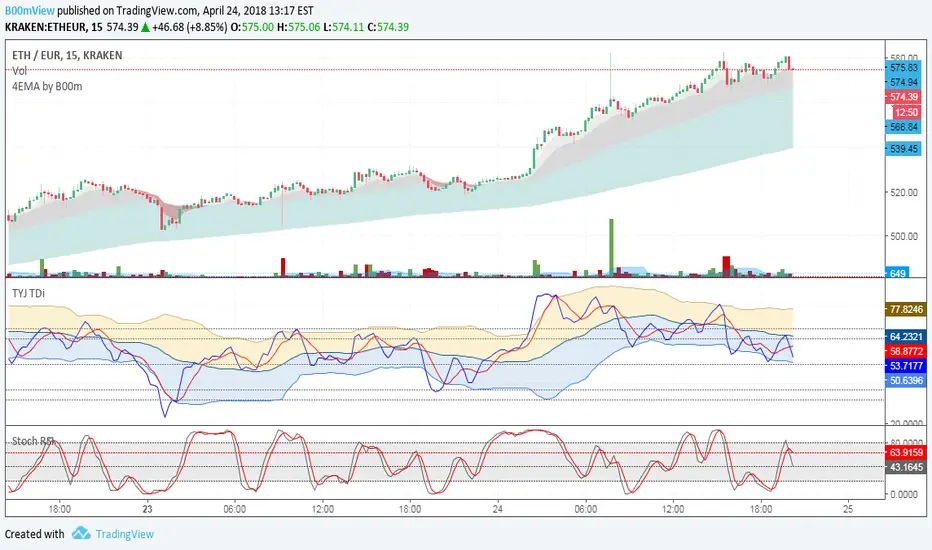932x550 pixels.
Task: Select the 539.45 EMA price label
Action: point(903,148)
